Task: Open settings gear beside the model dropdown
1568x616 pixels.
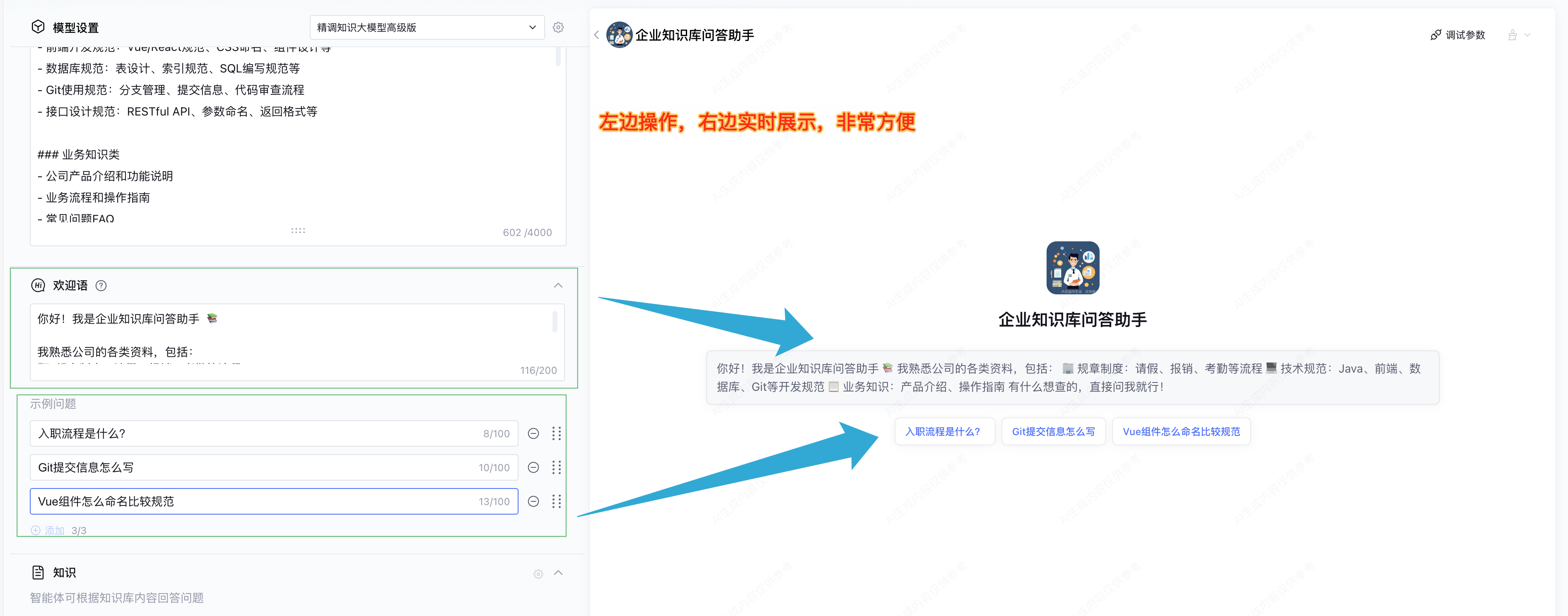Action: [558, 27]
